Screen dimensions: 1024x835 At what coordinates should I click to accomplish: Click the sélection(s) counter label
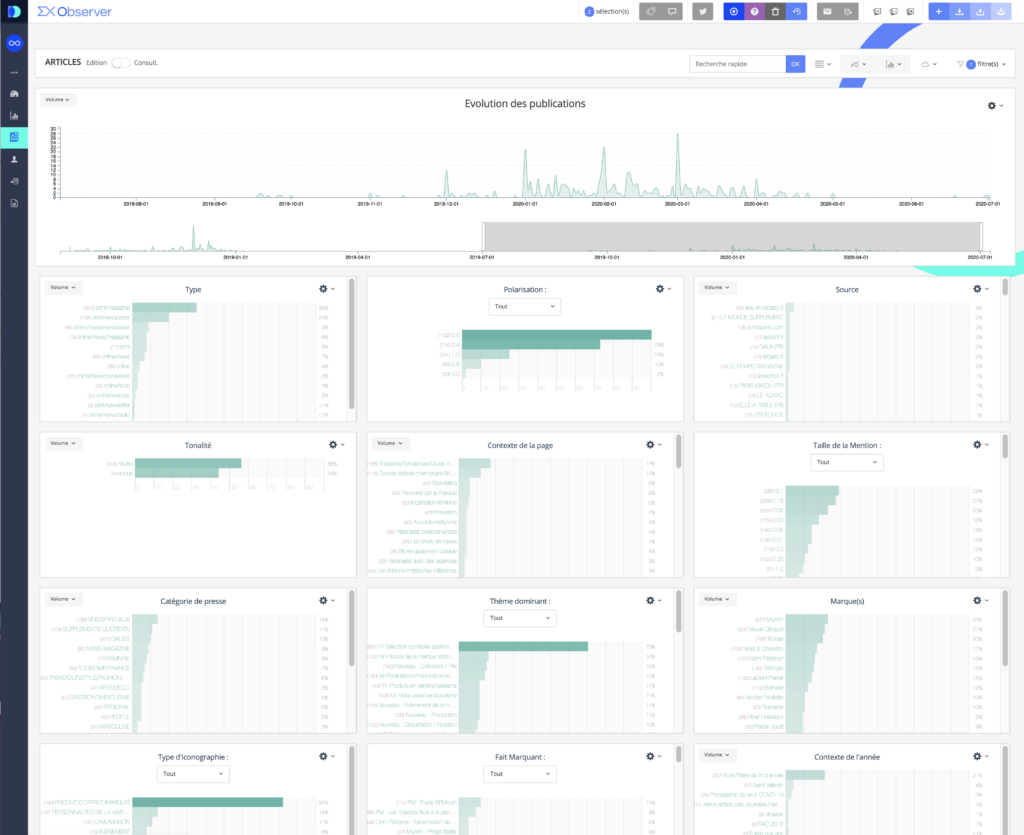coord(607,12)
